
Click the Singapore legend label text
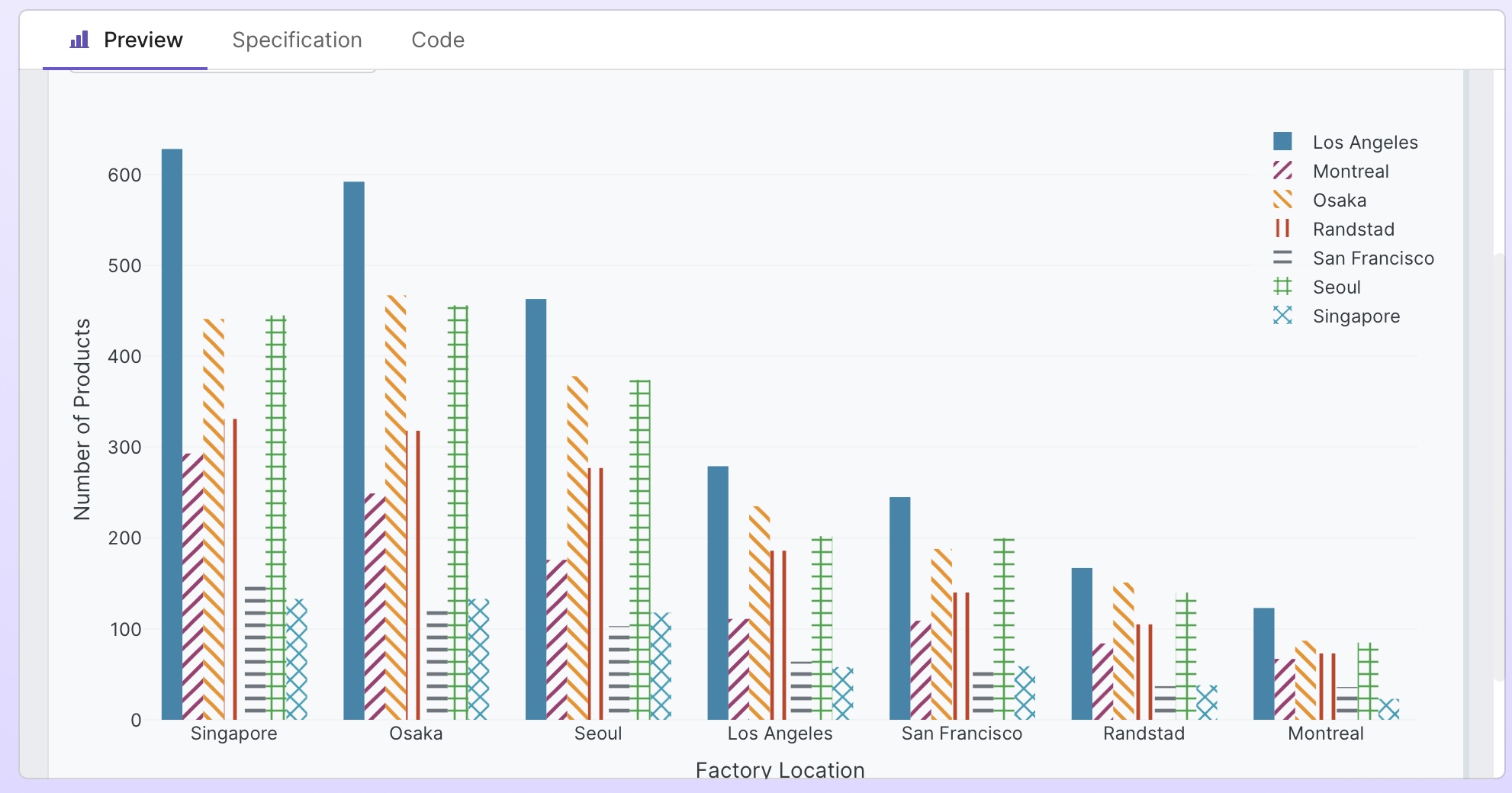[x=1356, y=316]
